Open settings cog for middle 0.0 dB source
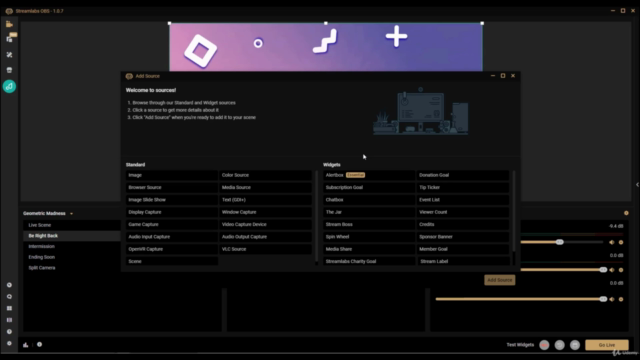Image resolution: width=640 pixels, height=360 pixels. point(621,270)
